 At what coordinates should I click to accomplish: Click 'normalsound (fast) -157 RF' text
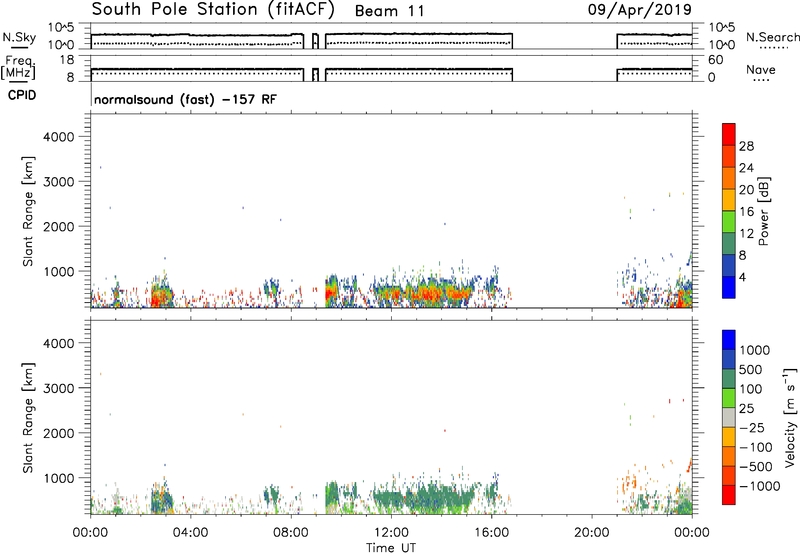[x=185, y=99]
